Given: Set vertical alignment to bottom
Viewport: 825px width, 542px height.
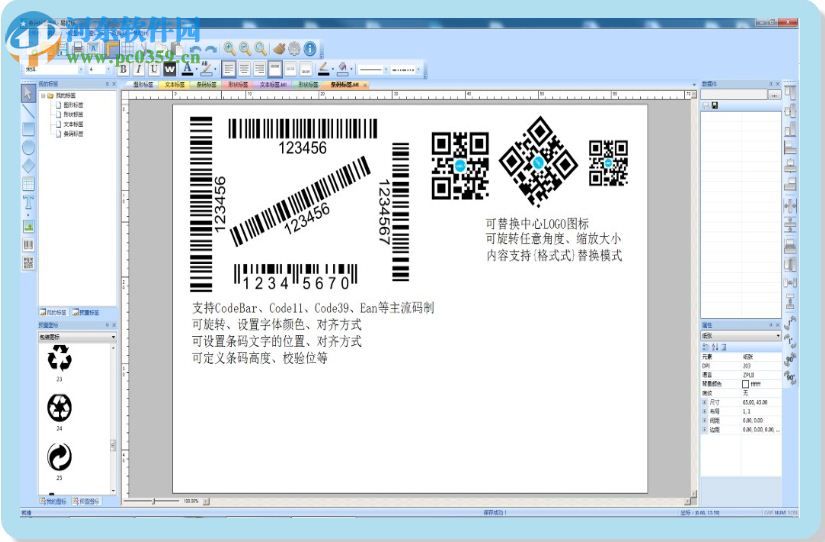Looking at the screenshot, I should 306,69.
